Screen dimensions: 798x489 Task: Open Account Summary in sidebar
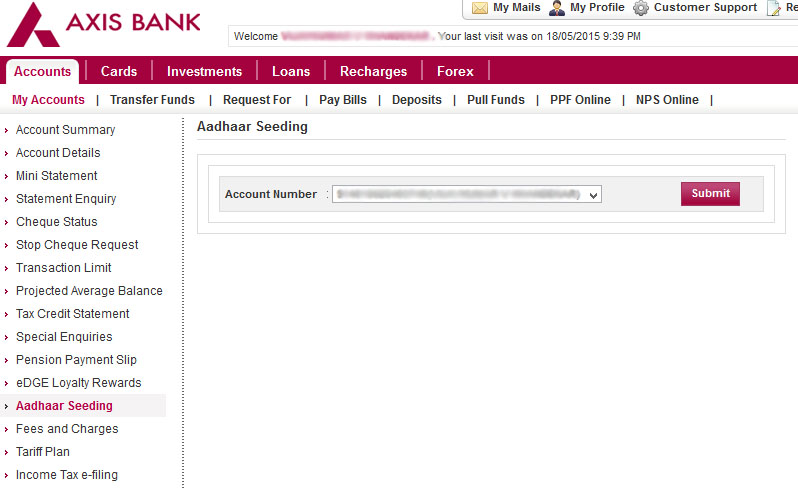[x=65, y=130]
